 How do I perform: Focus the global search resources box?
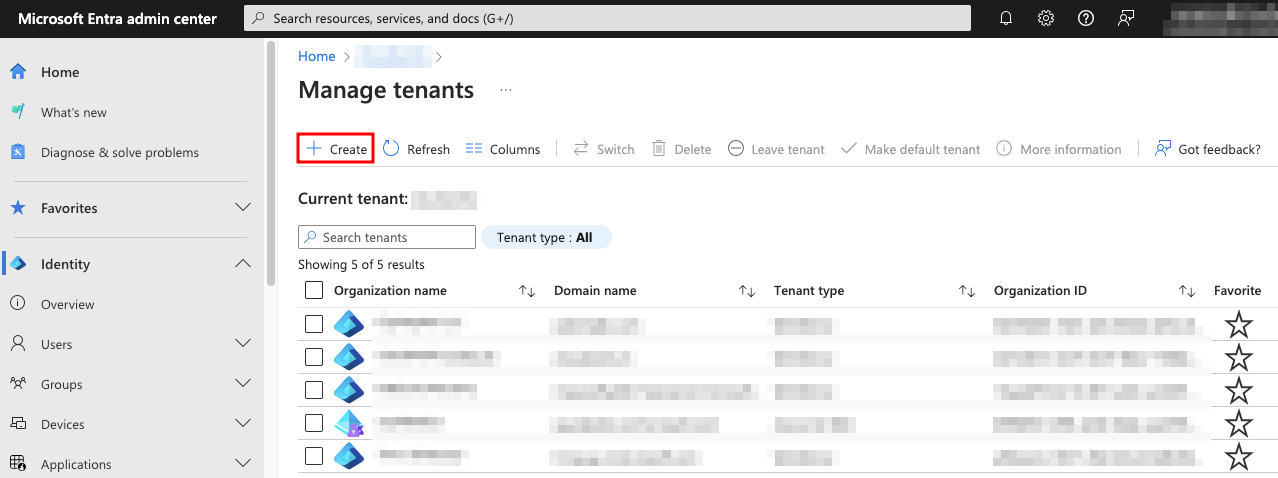(x=608, y=18)
